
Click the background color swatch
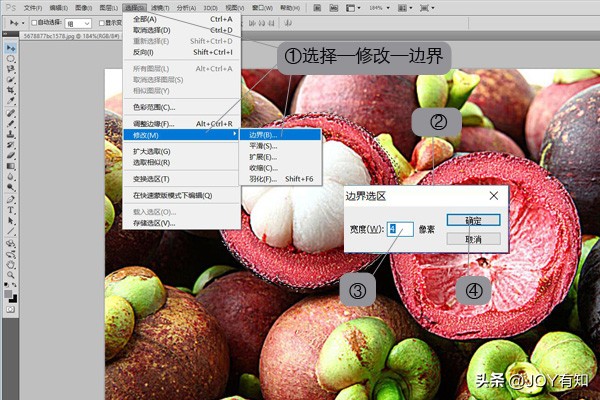[14, 299]
